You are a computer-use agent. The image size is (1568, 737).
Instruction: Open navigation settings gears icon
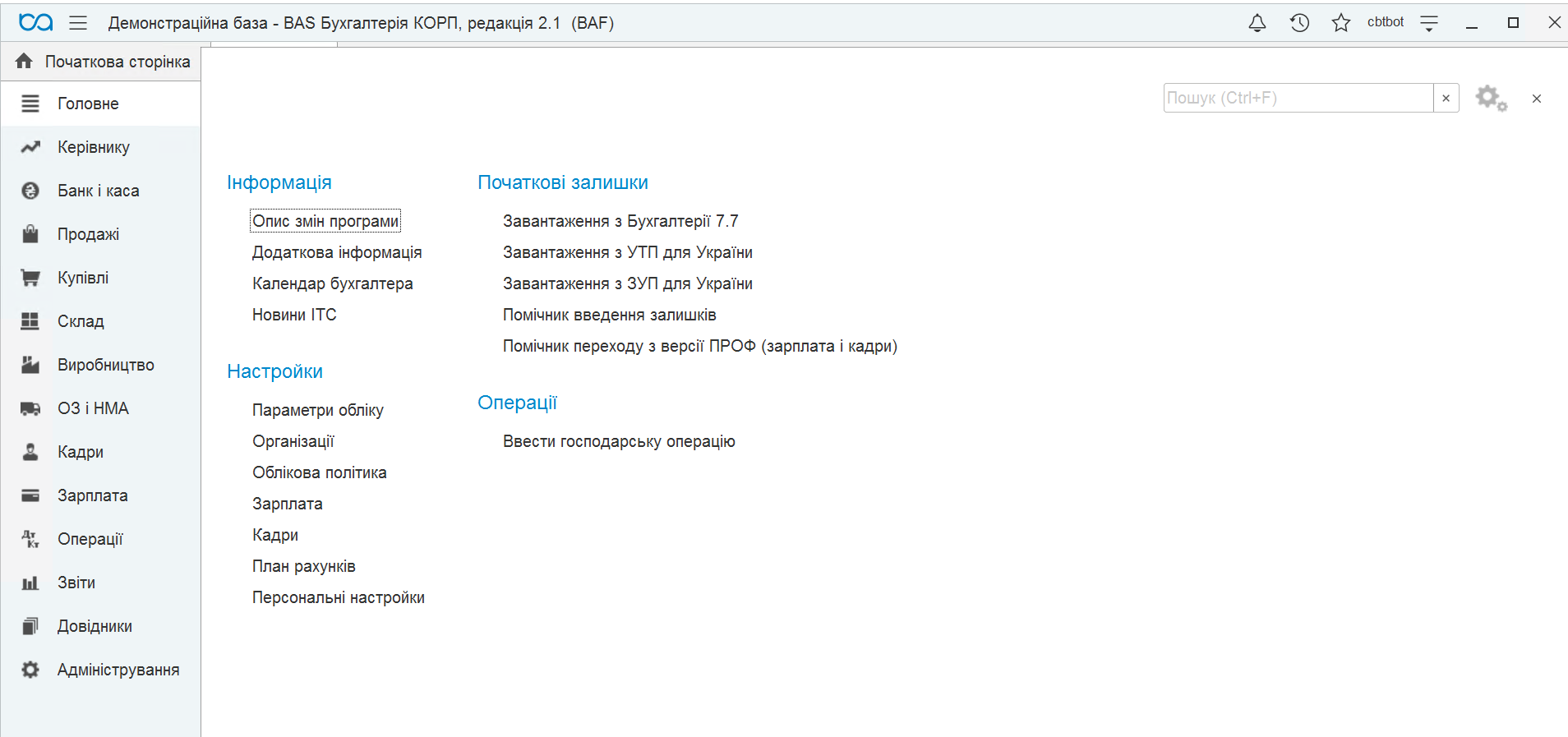pos(1492,99)
